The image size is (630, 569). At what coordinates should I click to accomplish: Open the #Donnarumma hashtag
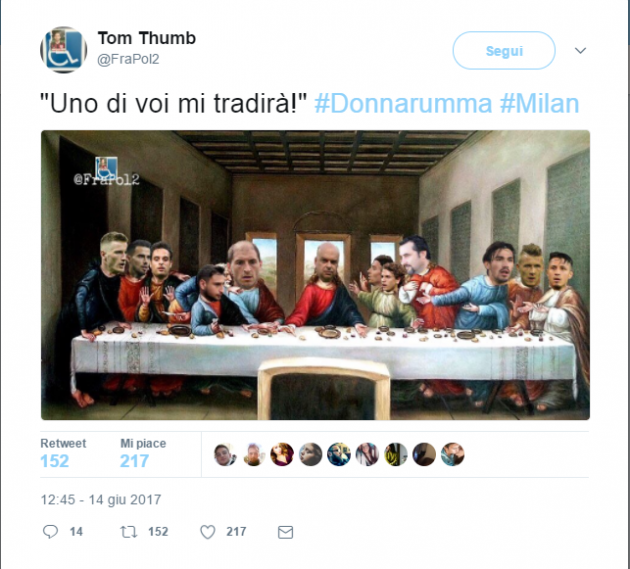click(x=403, y=104)
